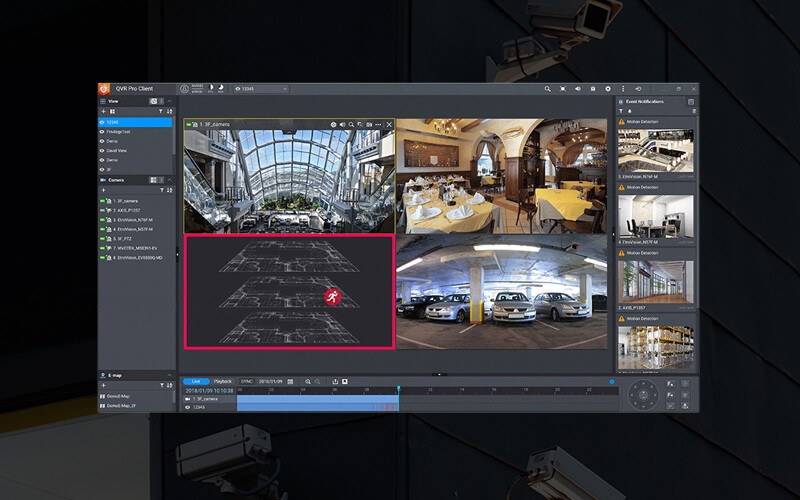Click the blue playhead marker on timeline
This screenshot has height=500, width=800.
[x=398, y=388]
